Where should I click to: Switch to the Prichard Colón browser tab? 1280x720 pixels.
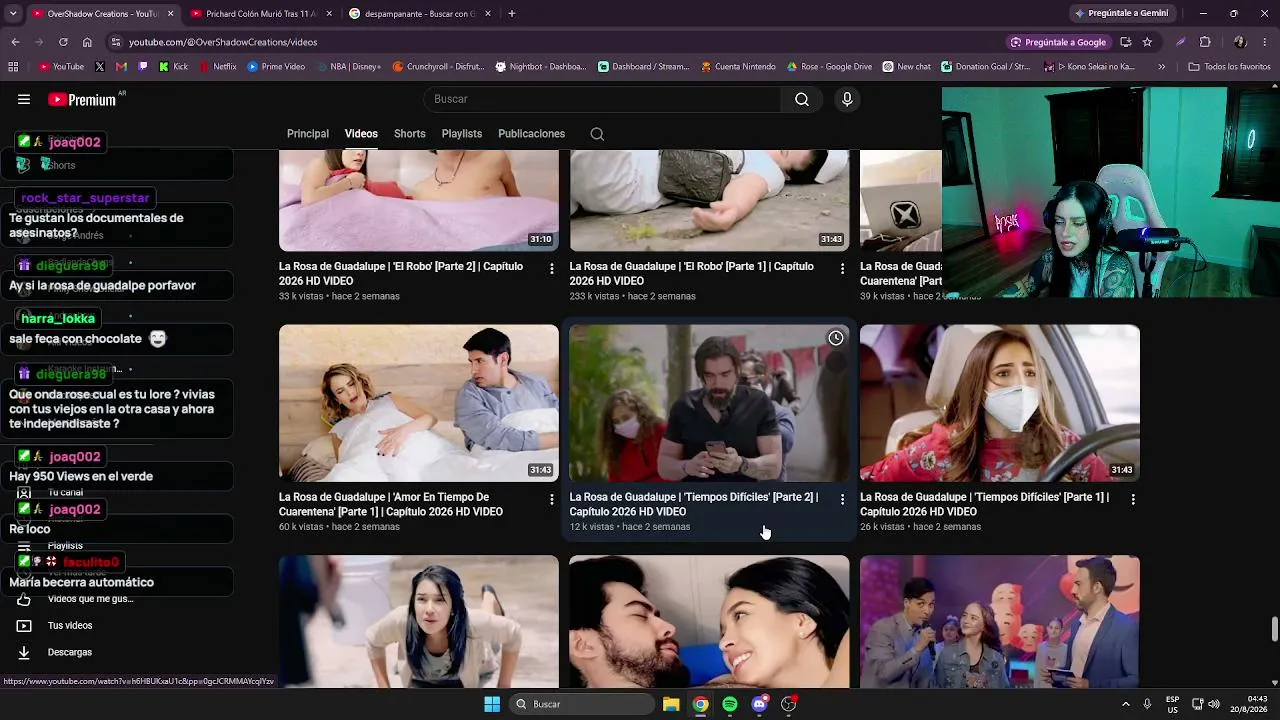click(x=260, y=14)
